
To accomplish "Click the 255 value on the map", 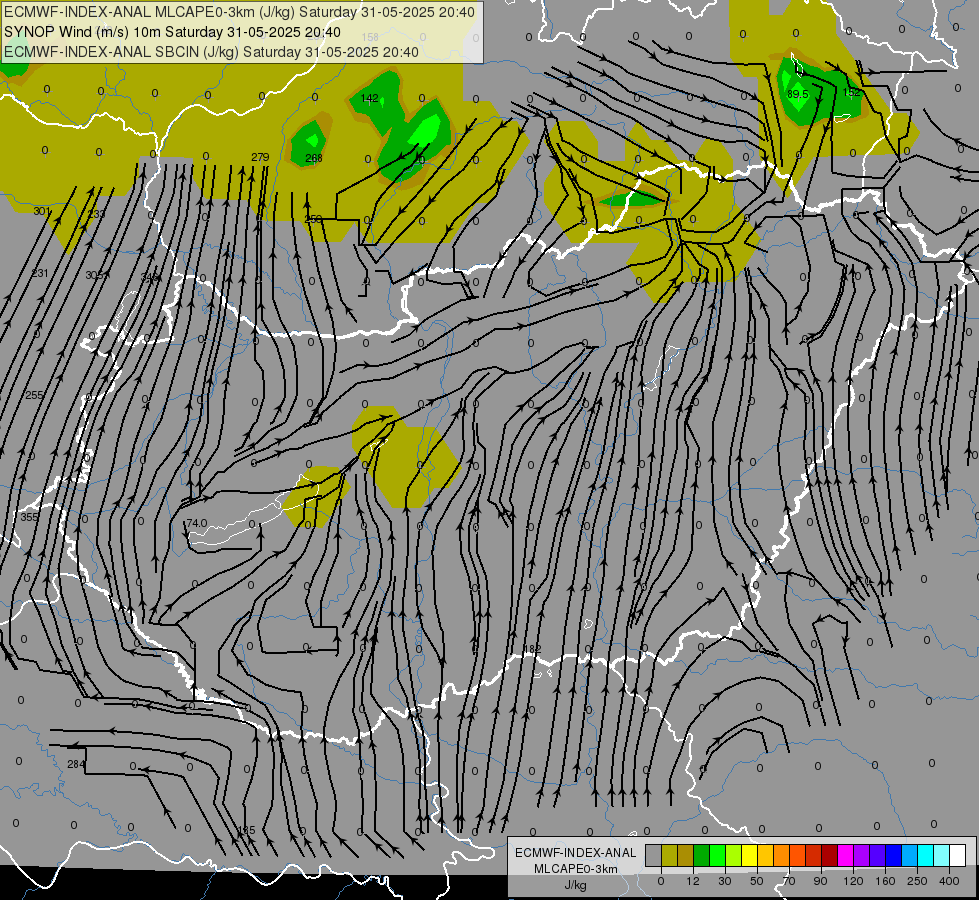I will pyautogui.click(x=34, y=395).
